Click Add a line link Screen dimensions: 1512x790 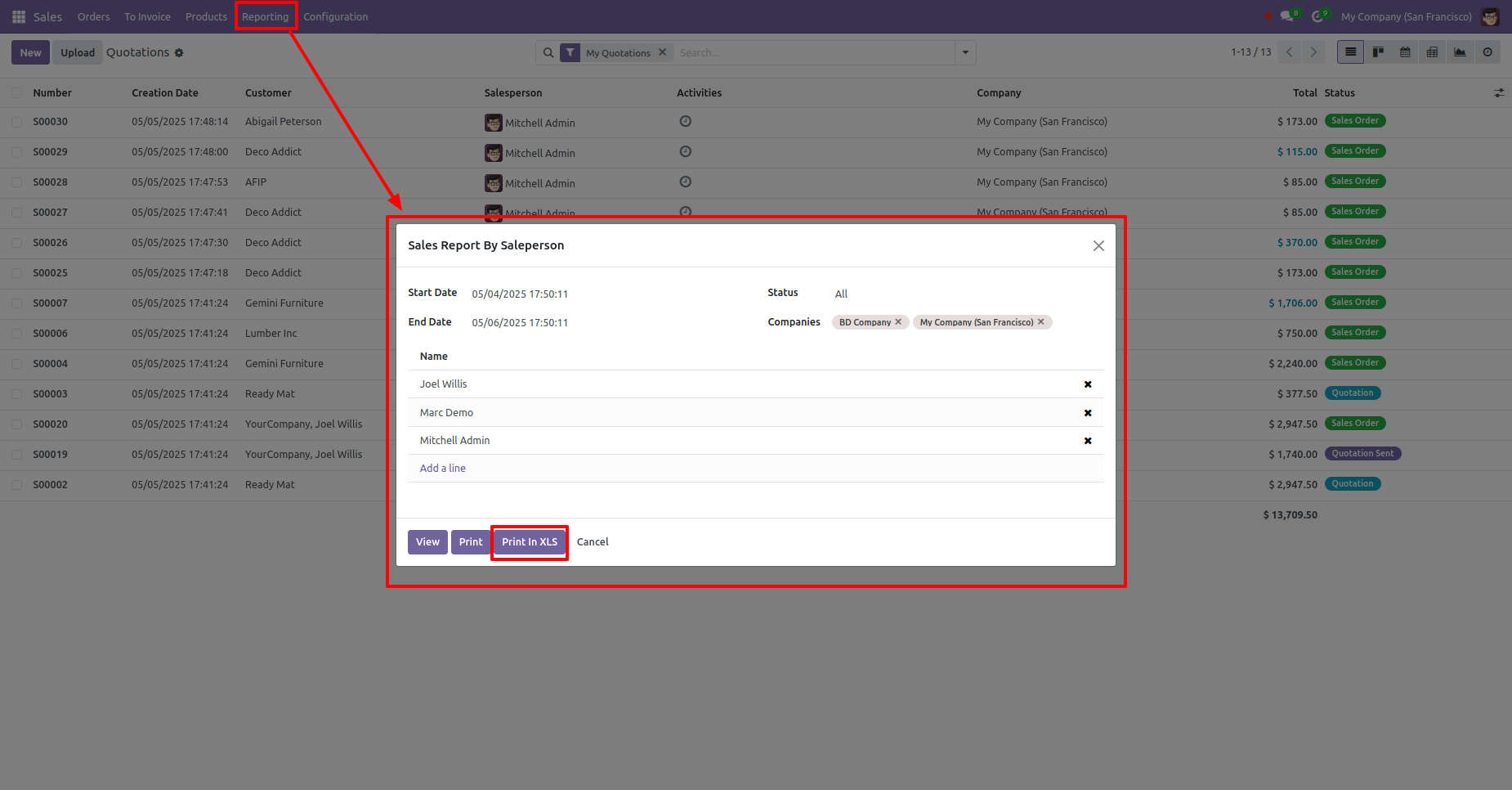pos(442,469)
